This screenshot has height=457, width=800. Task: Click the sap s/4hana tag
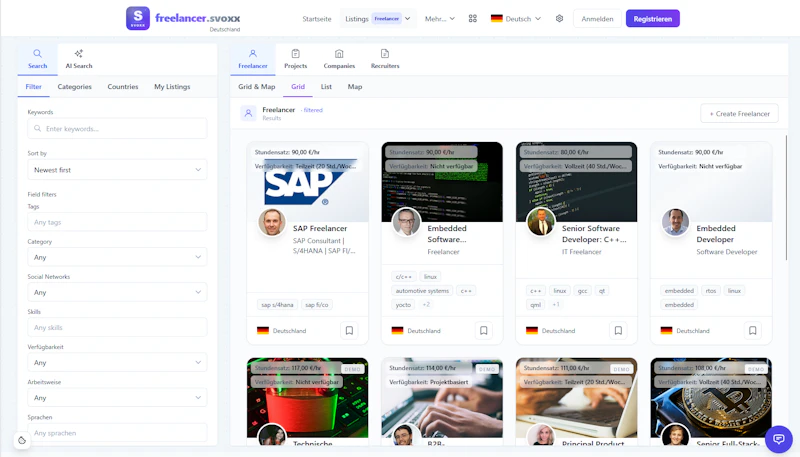277,305
